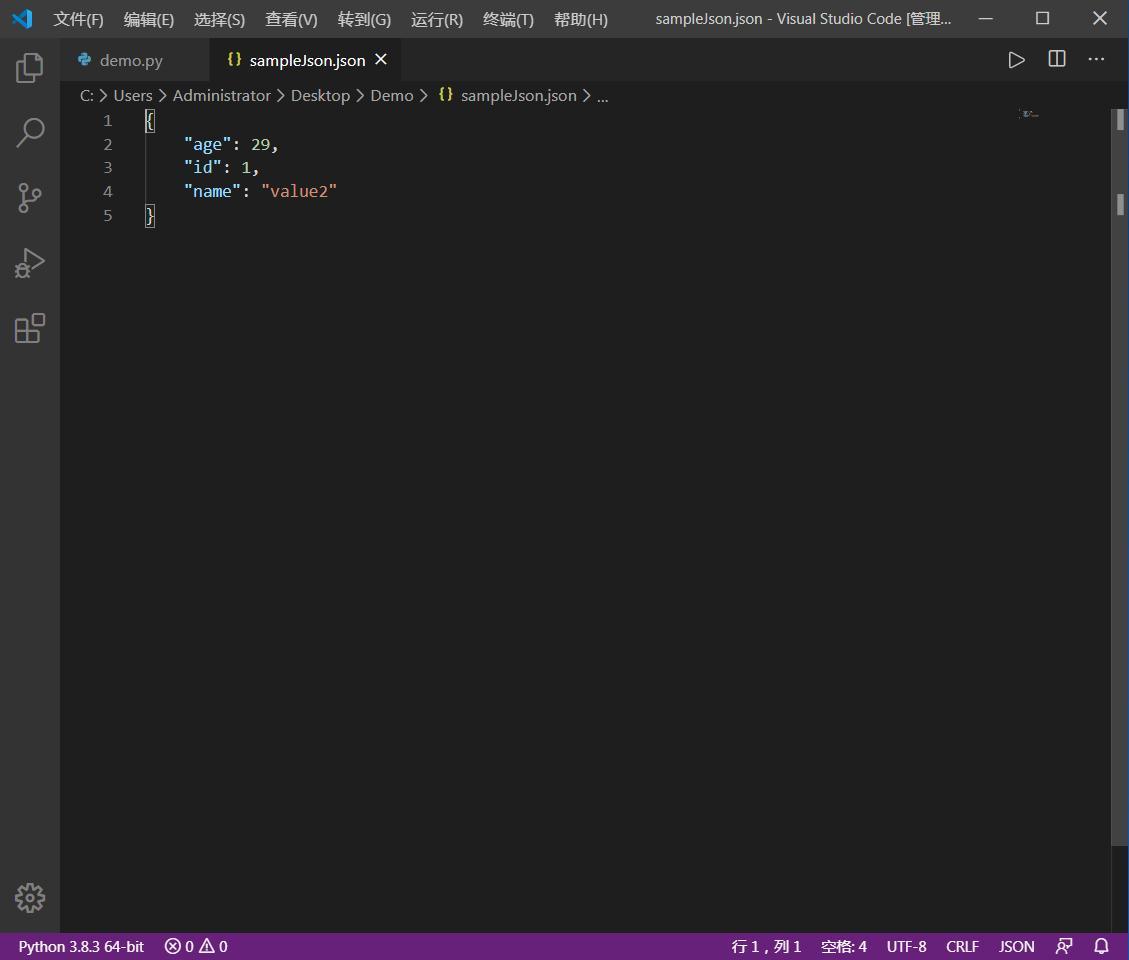Open the Manage settings gear

coord(29,898)
